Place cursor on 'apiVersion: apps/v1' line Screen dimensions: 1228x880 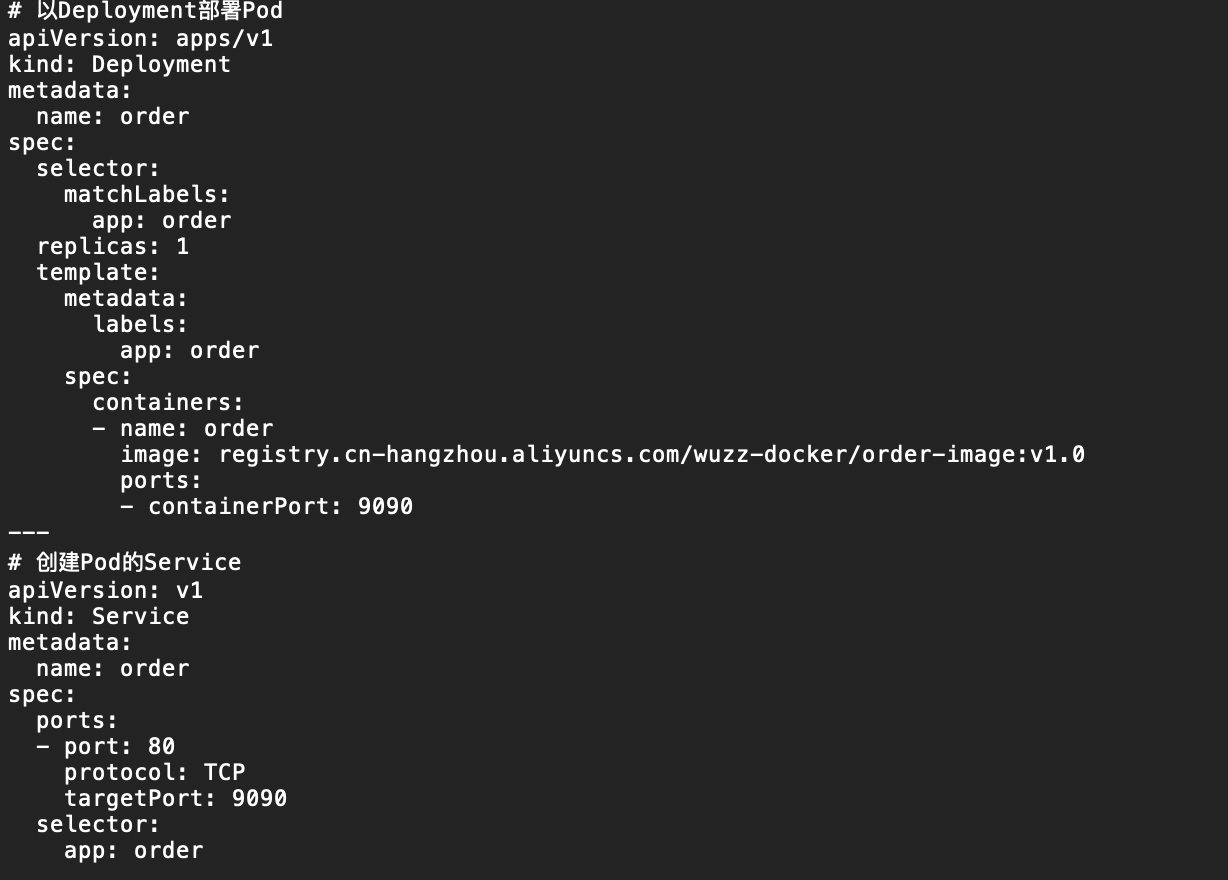pos(140,38)
